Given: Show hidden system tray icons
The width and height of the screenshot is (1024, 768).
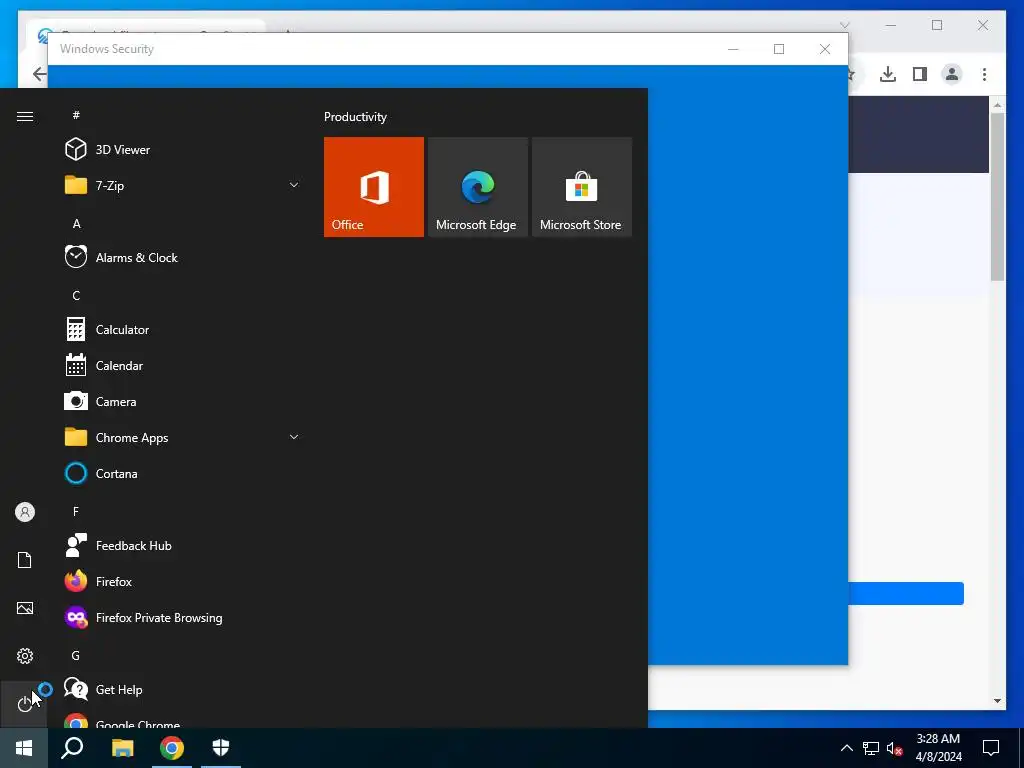Looking at the screenshot, I should tap(846, 748).
